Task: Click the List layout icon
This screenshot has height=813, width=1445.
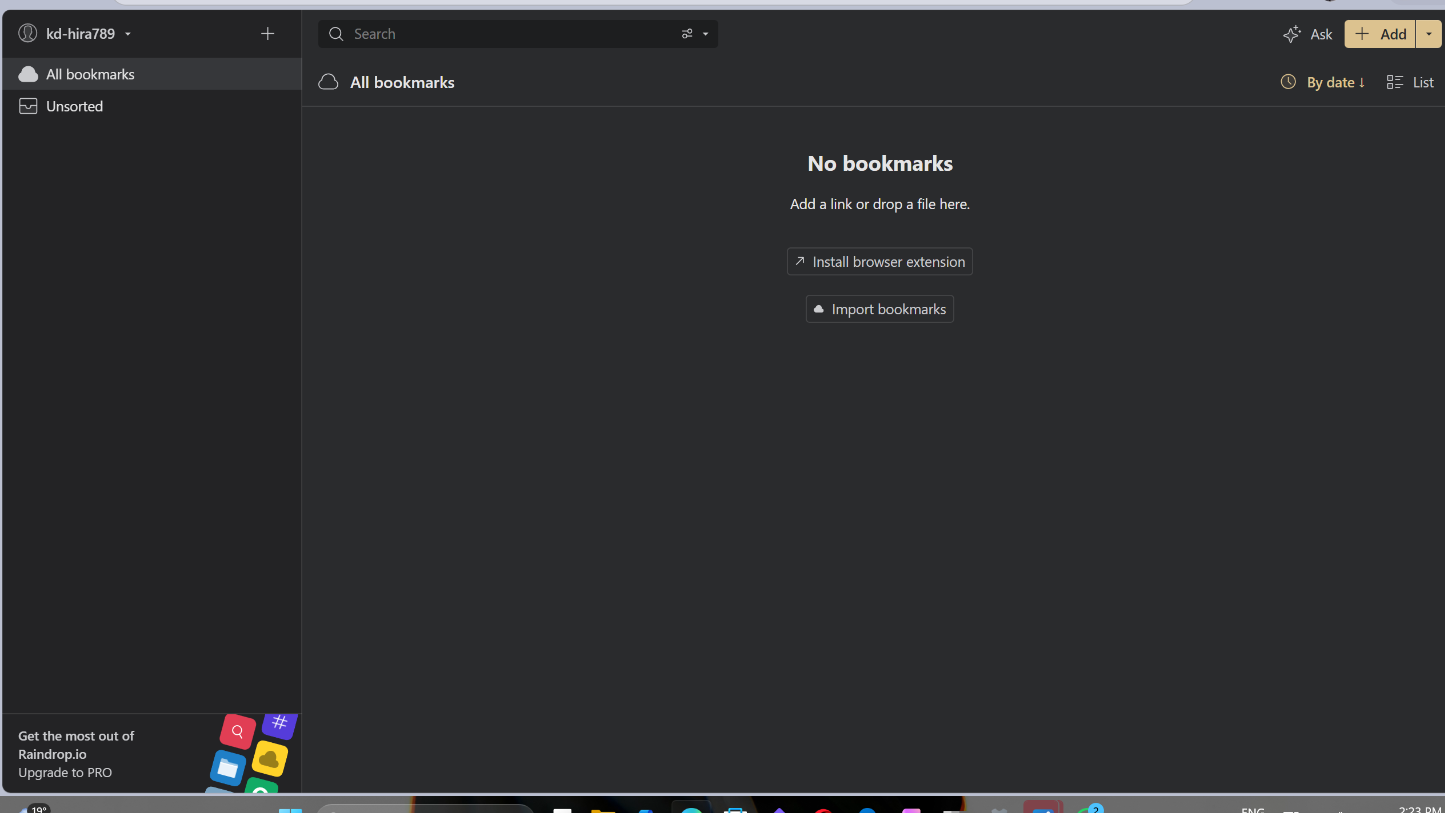Action: (x=1394, y=82)
